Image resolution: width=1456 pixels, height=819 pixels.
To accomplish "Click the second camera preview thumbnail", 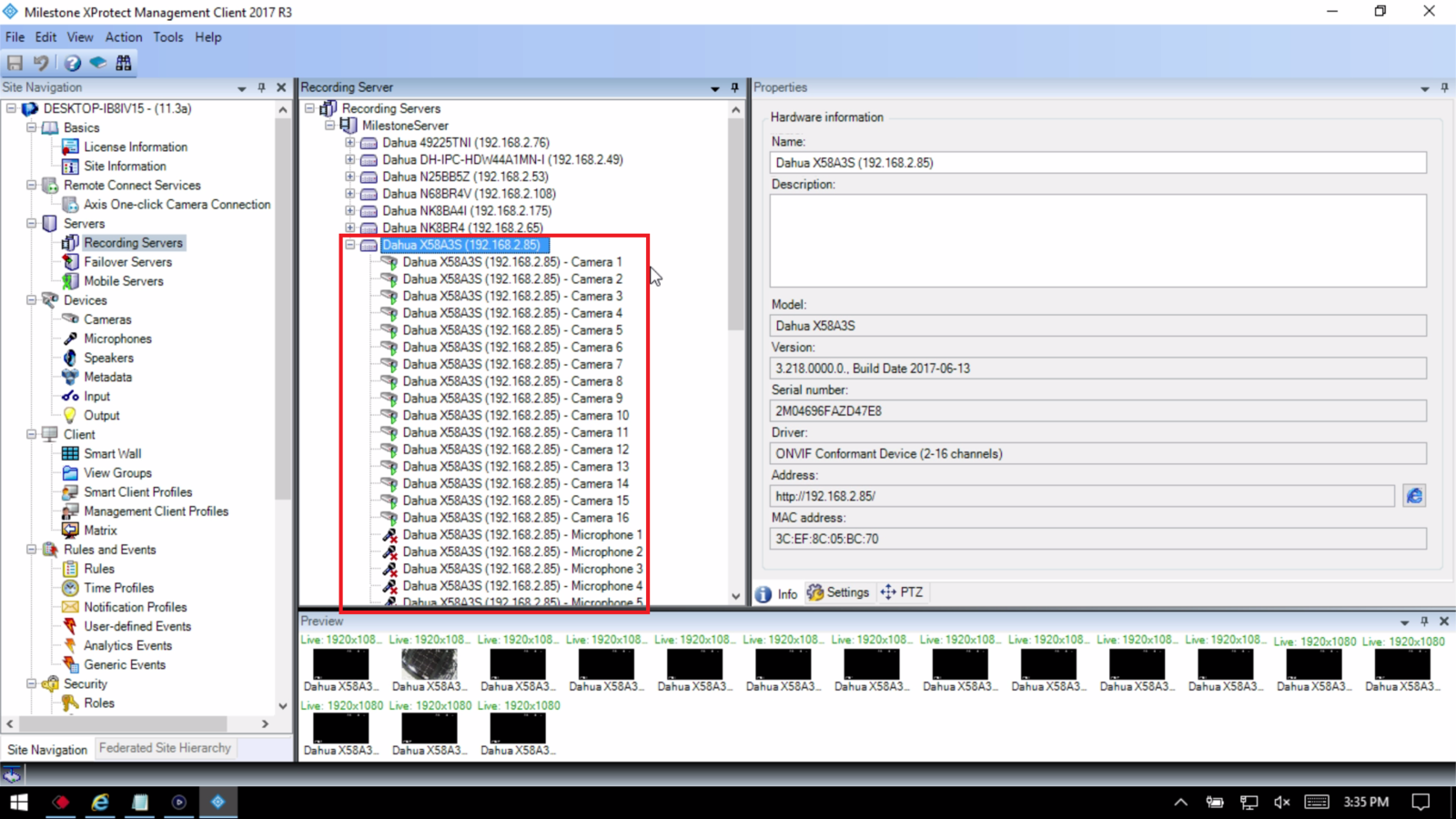I will tap(429, 664).
